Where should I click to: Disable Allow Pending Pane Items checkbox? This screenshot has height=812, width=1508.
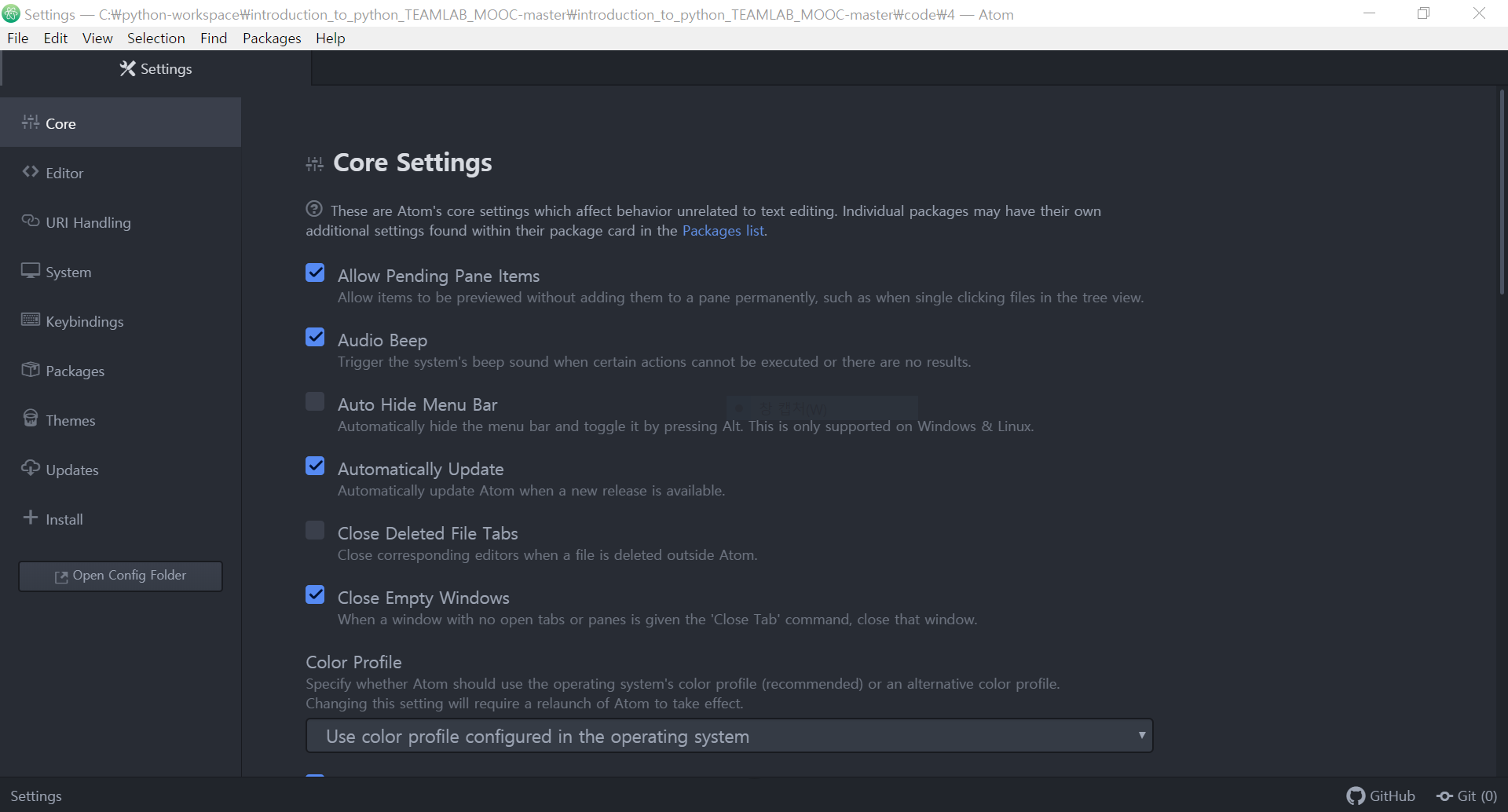click(315, 272)
